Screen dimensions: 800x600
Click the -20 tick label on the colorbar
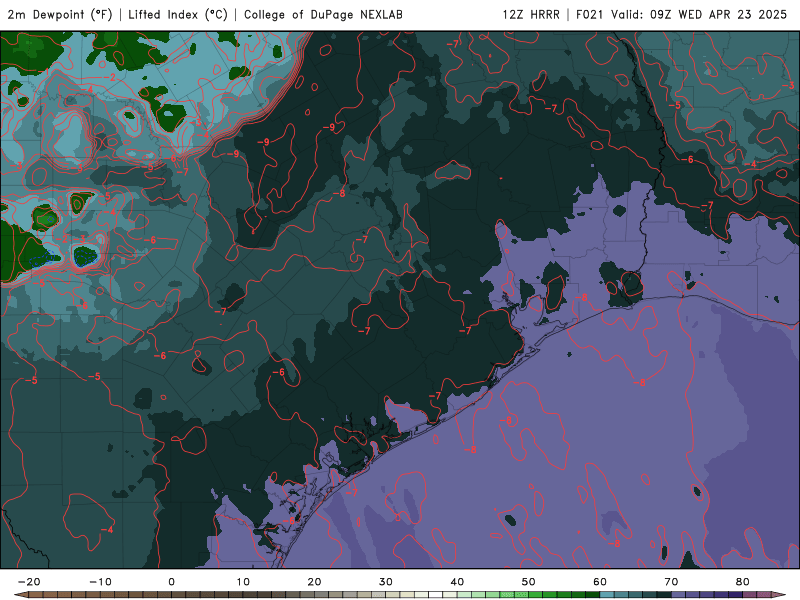point(29,582)
